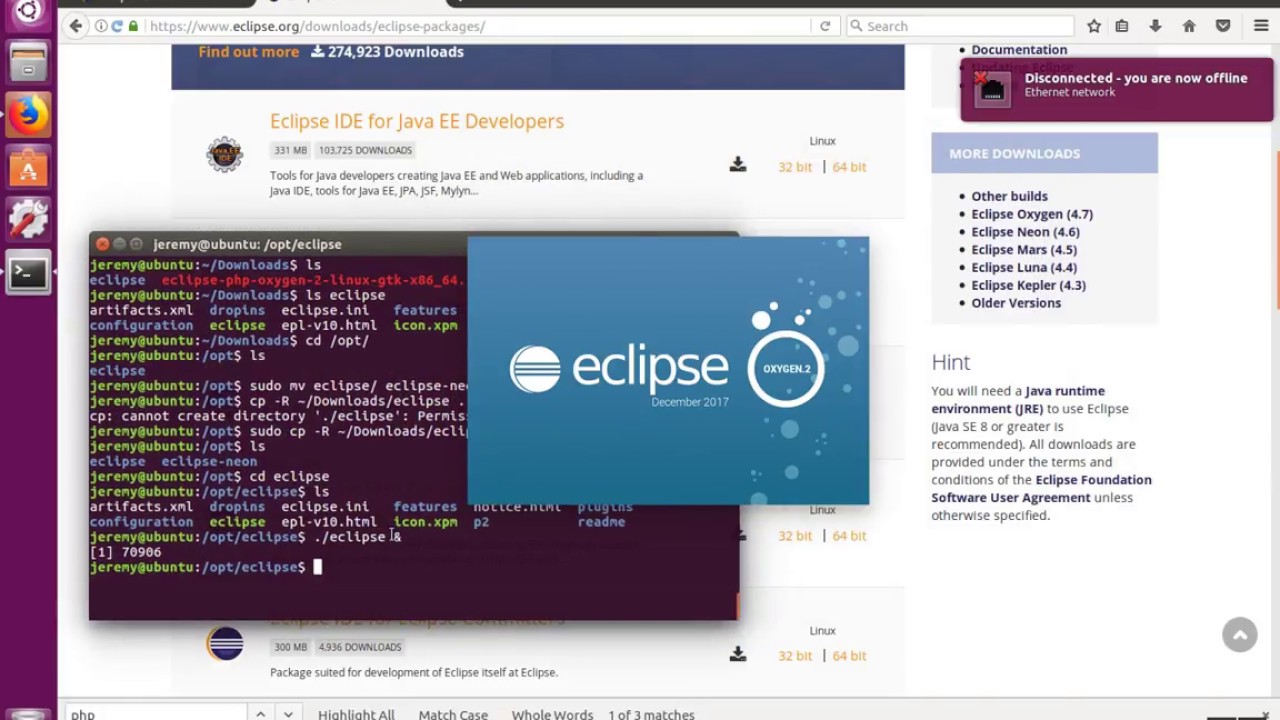The image size is (1280, 720).
Task: Open the Find out more link
Action: pyautogui.click(x=248, y=52)
